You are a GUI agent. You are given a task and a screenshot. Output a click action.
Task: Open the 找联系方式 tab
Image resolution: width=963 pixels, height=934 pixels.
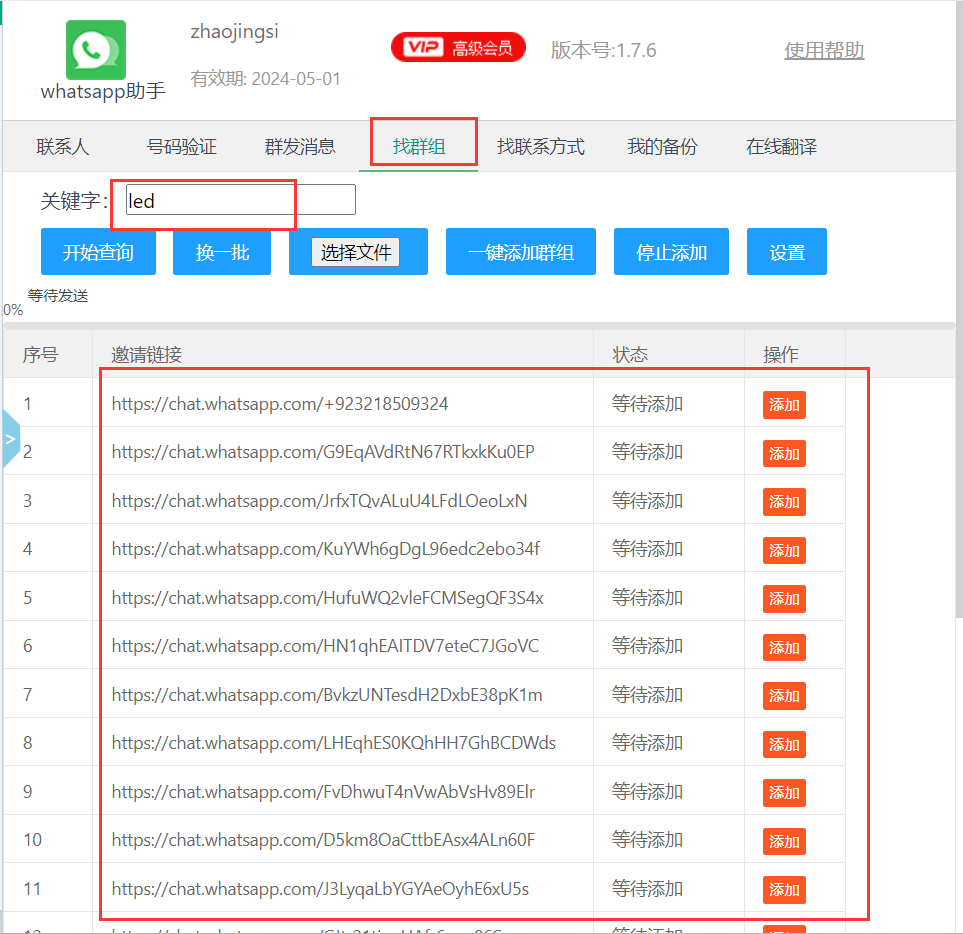coord(540,147)
